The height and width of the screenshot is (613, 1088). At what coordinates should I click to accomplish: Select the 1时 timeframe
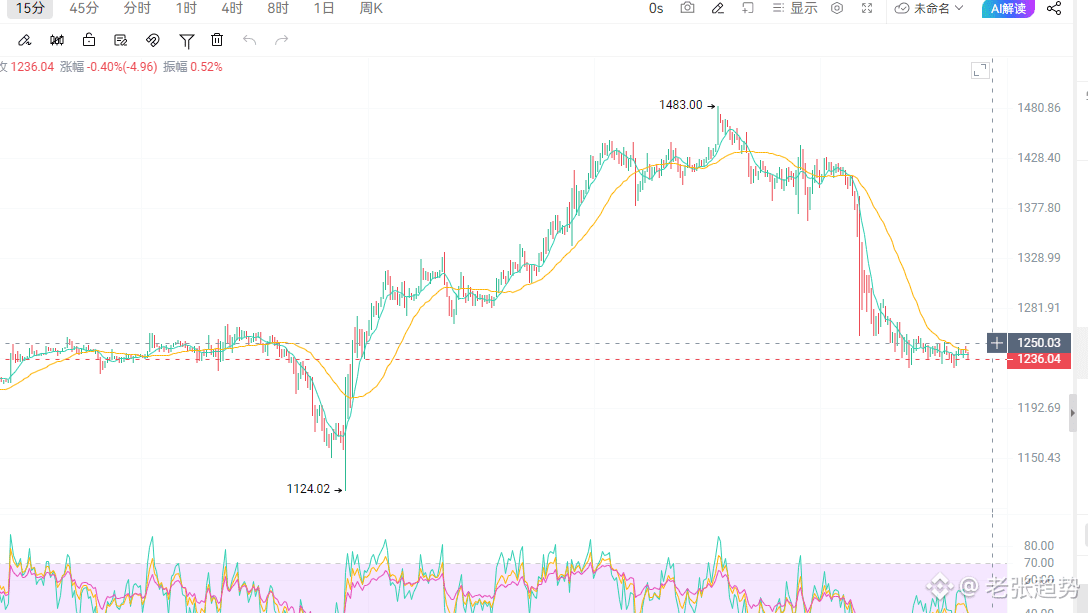186,8
